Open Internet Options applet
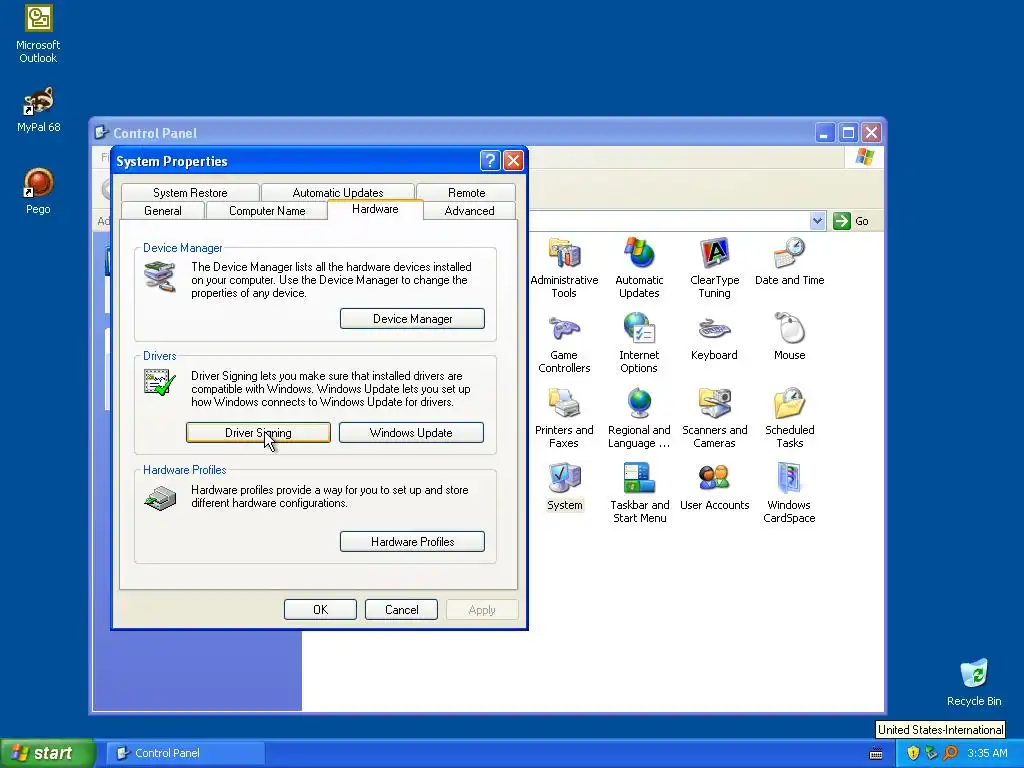Image resolution: width=1024 pixels, height=768 pixels. [x=639, y=343]
